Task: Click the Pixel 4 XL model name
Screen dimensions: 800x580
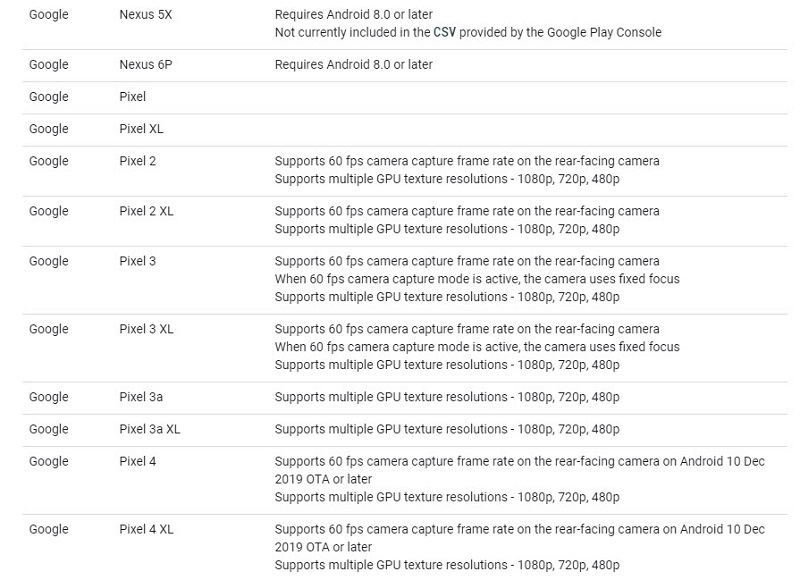Action: pos(146,529)
